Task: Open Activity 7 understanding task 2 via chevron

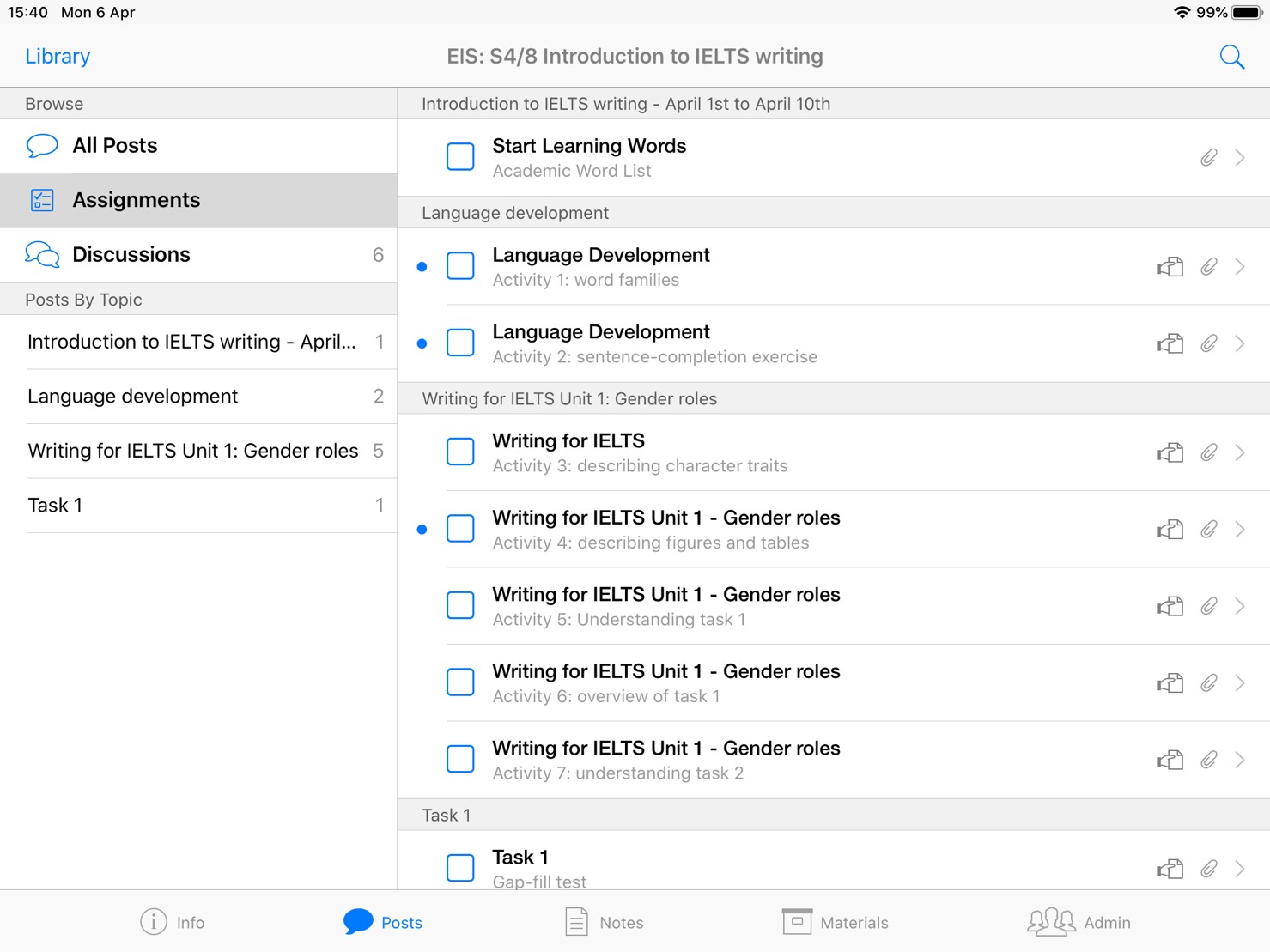Action: (x=1240, y=760)
